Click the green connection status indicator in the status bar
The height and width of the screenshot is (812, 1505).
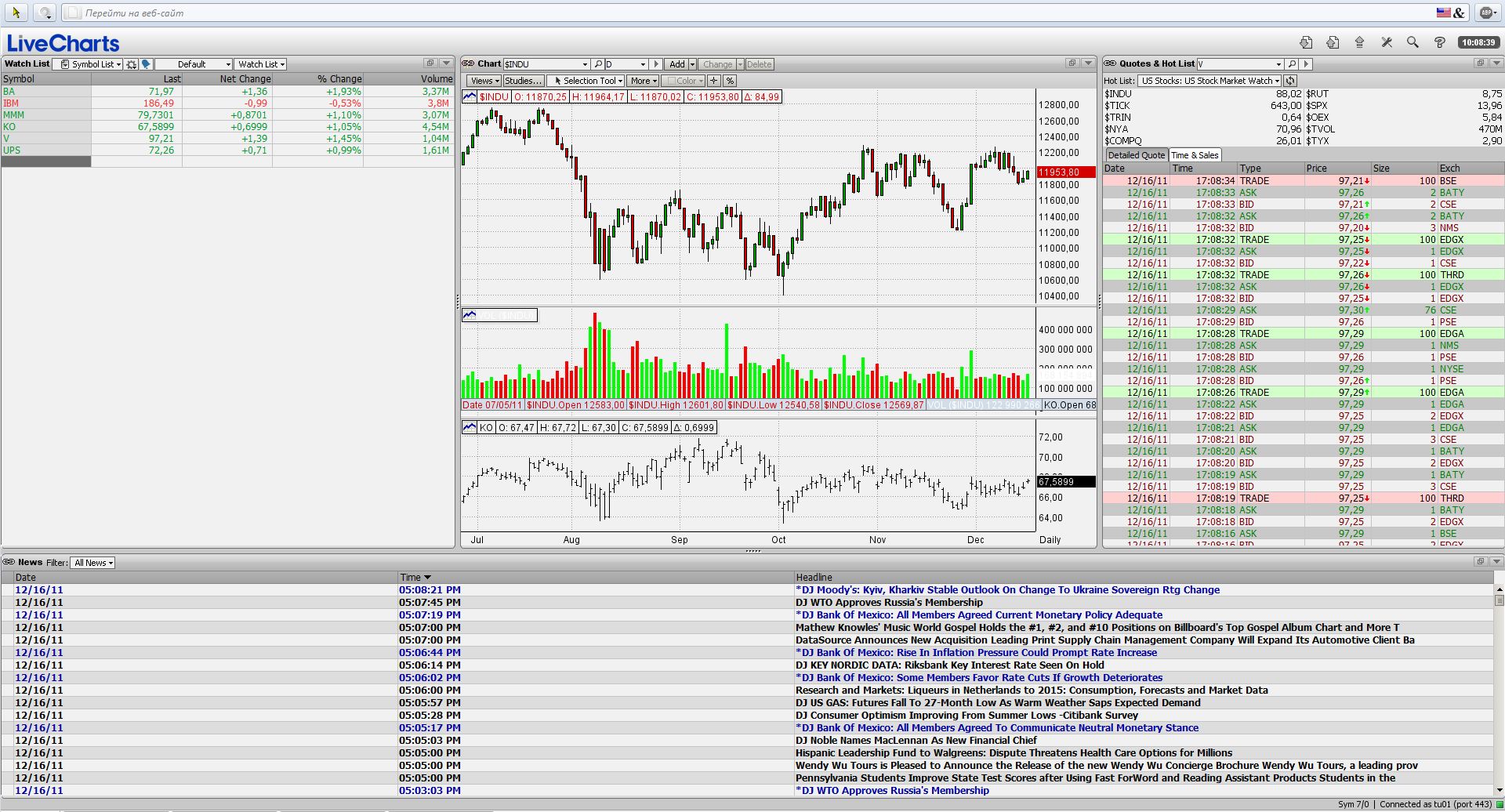[1500, 804]
